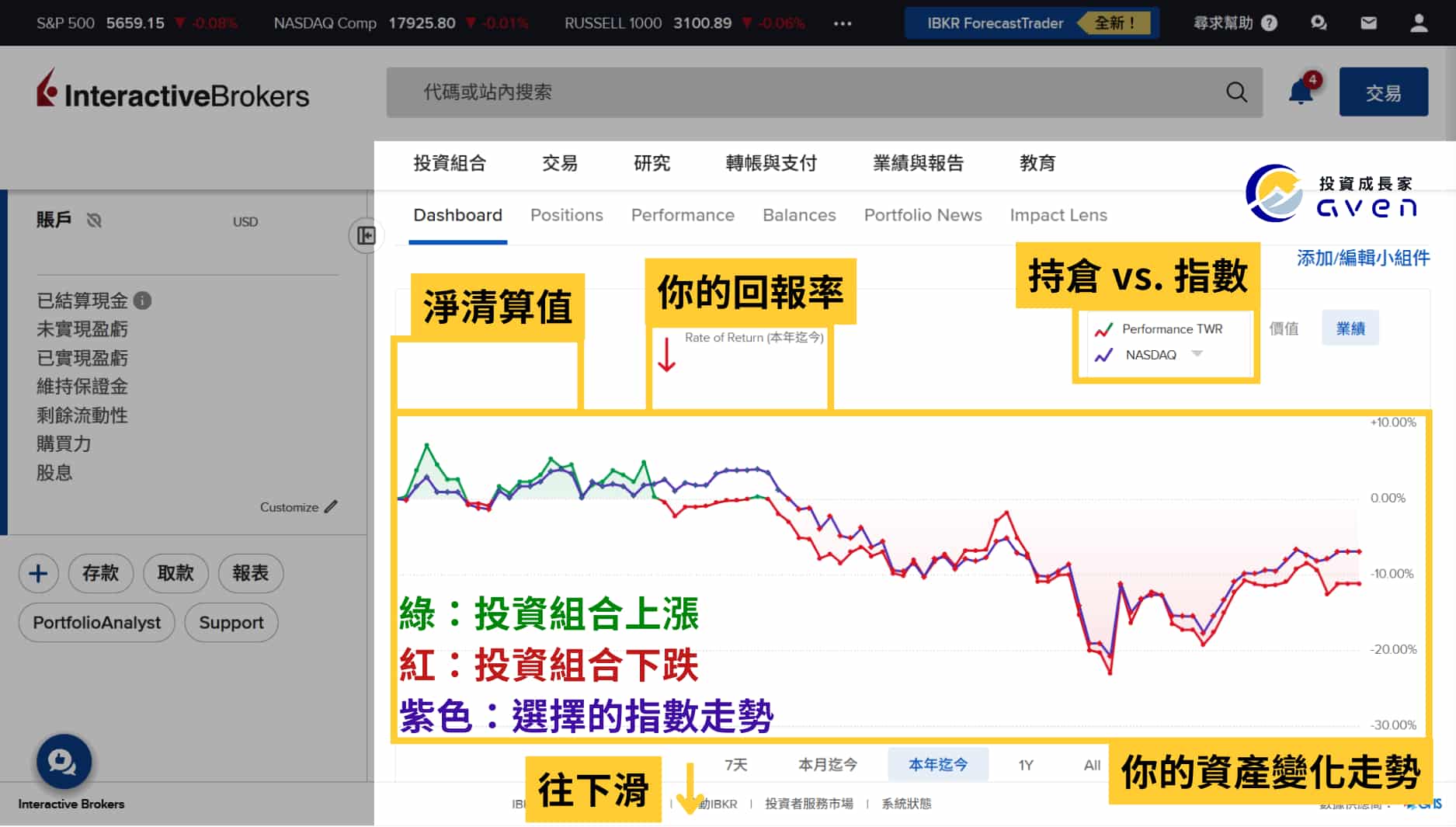Viewport: 1456px width, 827px height.
Task: Open the 研究 menu
Action: [652, 163]
